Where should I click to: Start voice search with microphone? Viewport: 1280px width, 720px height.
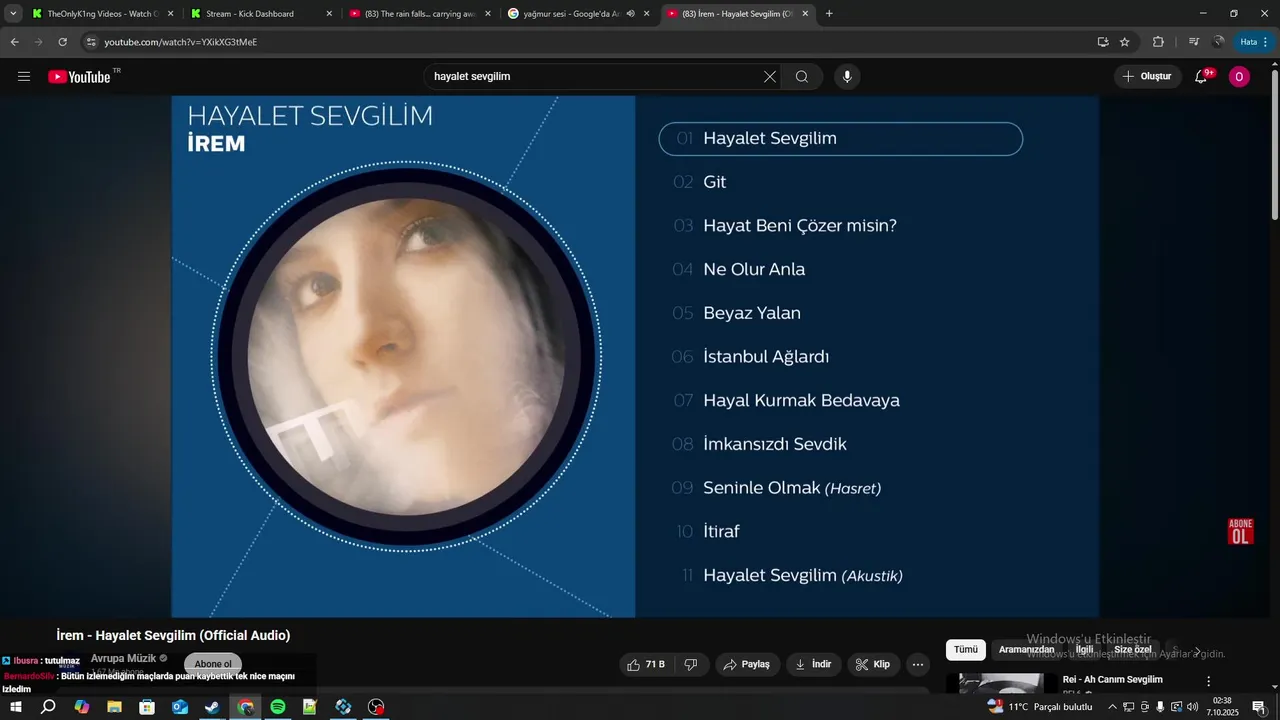(x=847, y=77)
